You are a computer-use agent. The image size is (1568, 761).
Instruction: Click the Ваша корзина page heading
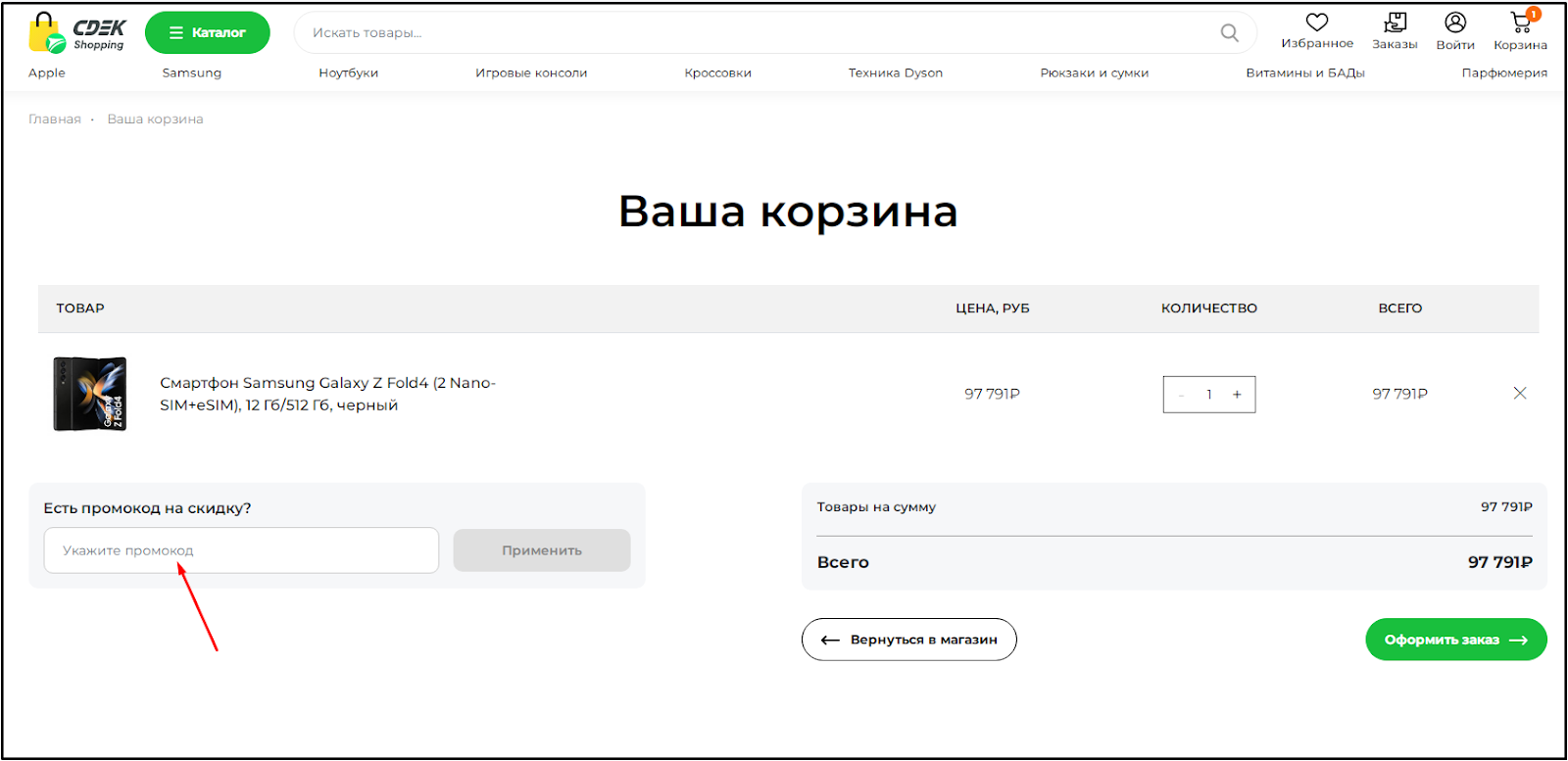click(788, 212)
